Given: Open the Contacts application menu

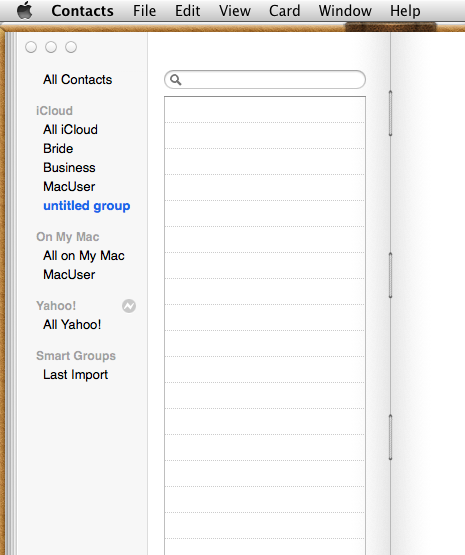Looking at the screenshot, I should pos(82,11).
